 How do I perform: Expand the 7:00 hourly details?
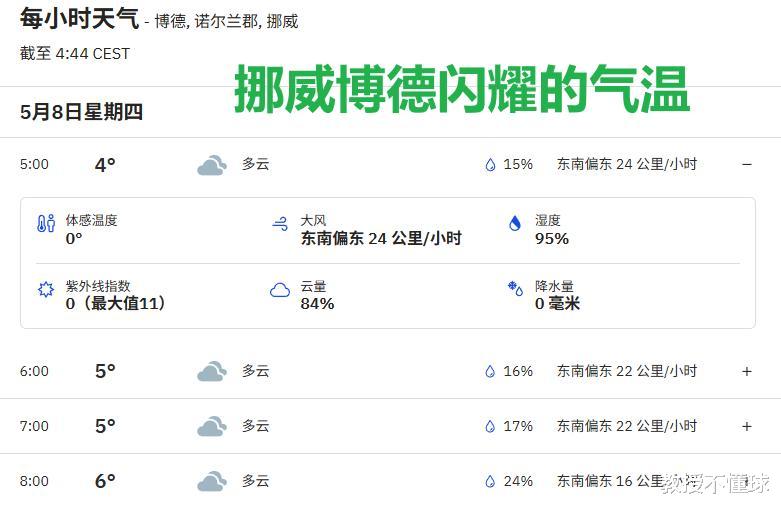[747, 426]
